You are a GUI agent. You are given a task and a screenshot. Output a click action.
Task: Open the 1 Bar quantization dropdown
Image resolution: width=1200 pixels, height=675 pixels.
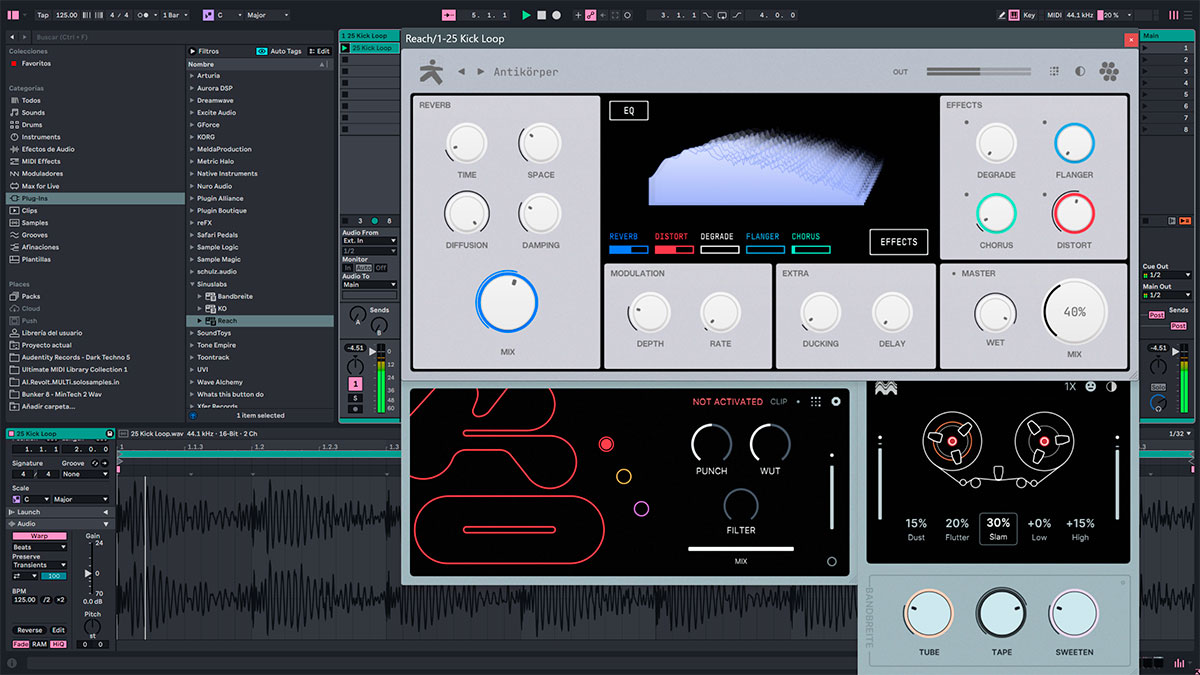pyautogui.click(x=176, y=15)
